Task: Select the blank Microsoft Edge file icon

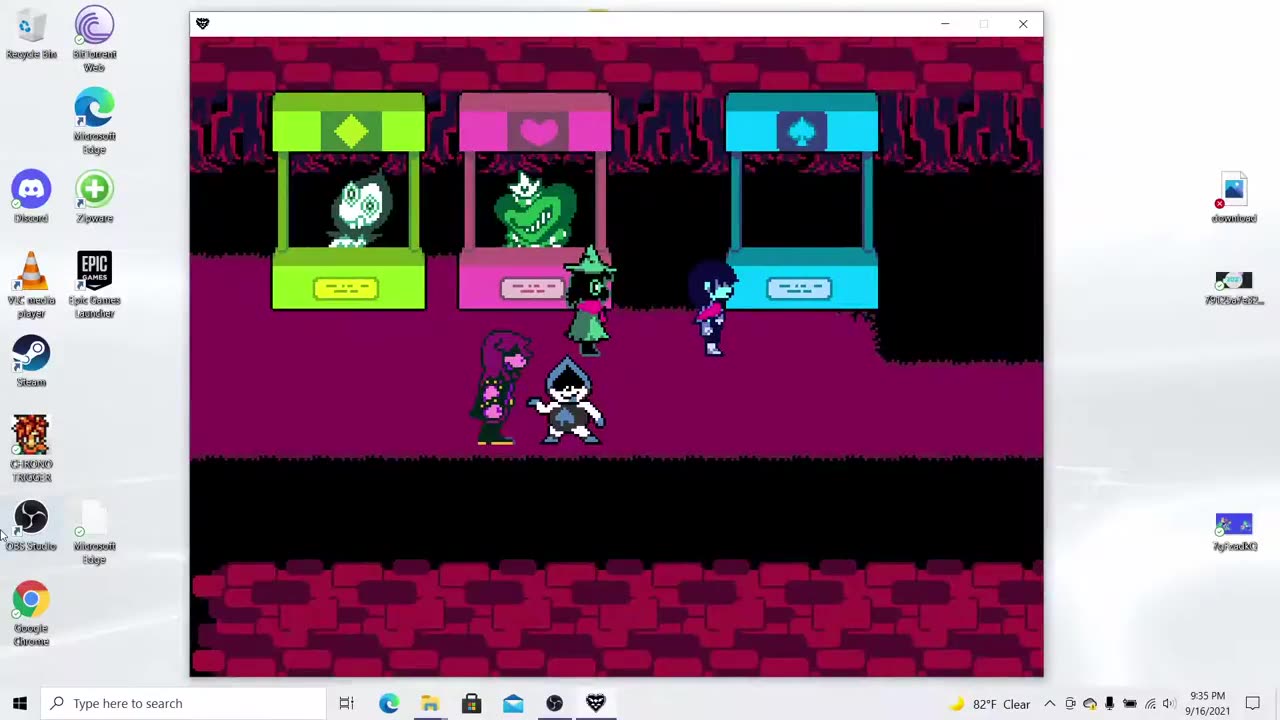Action: [94, 532]
